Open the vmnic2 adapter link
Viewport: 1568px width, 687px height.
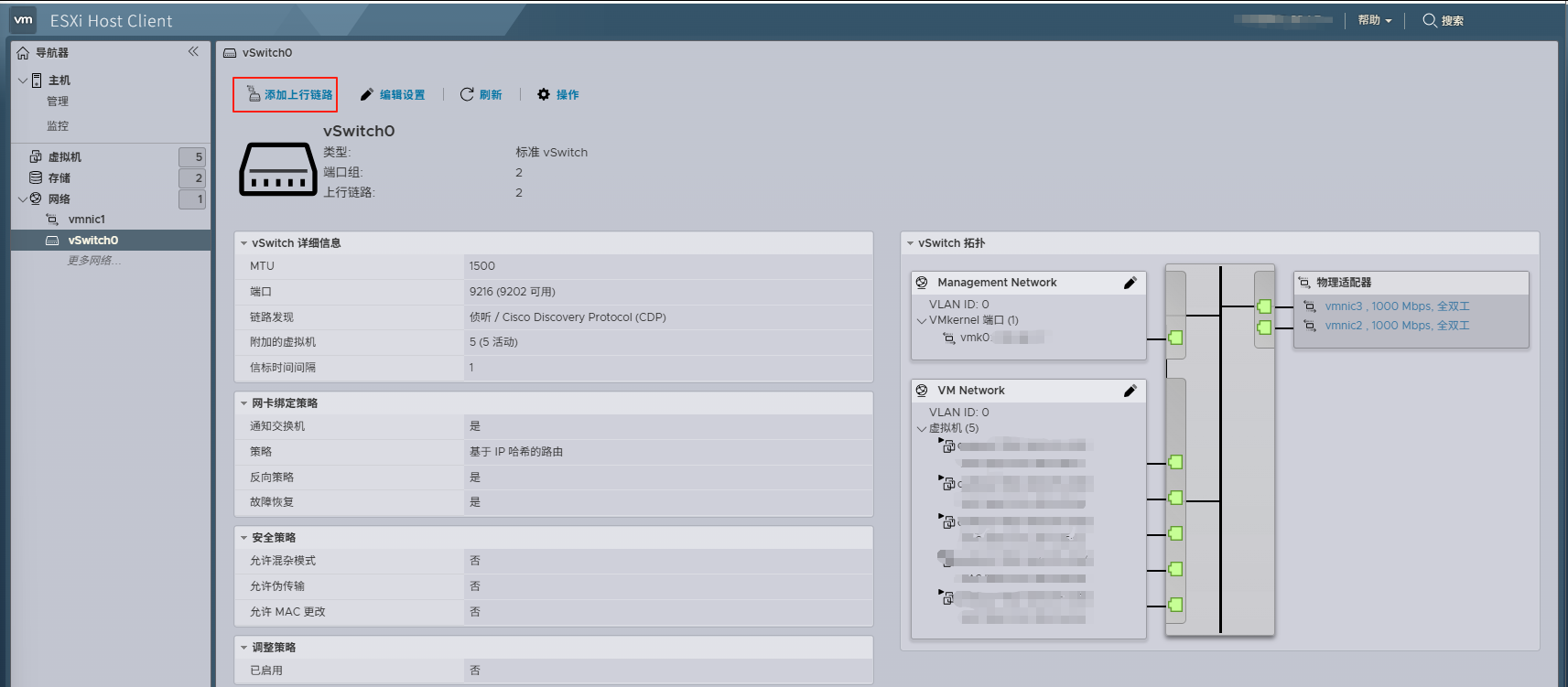(x=1397, y=326)
